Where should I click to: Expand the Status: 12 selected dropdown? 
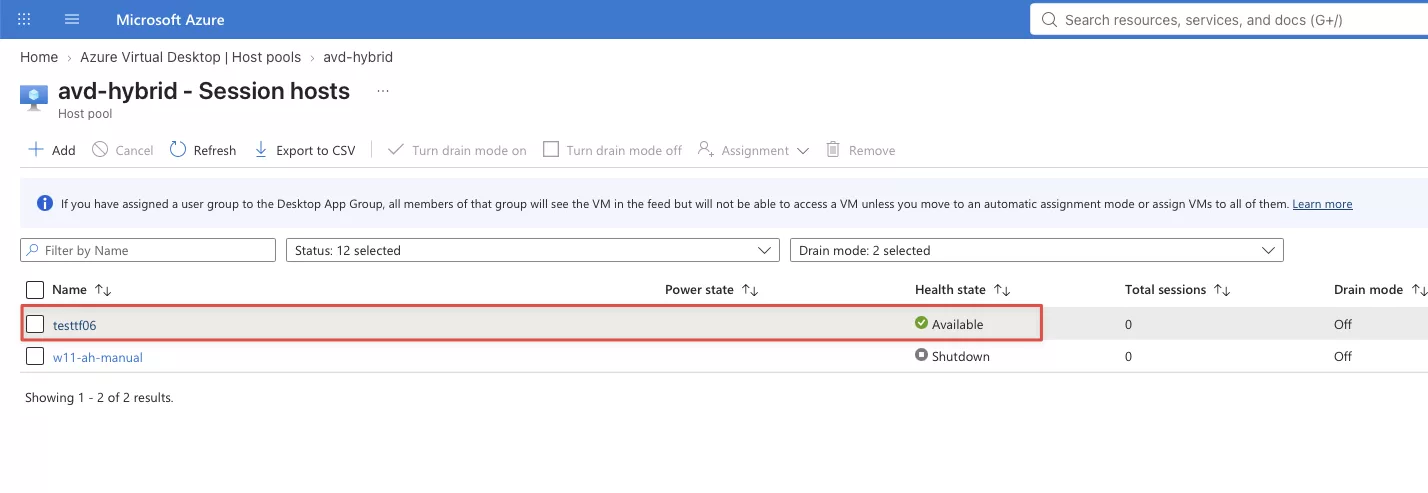point(533,250)
